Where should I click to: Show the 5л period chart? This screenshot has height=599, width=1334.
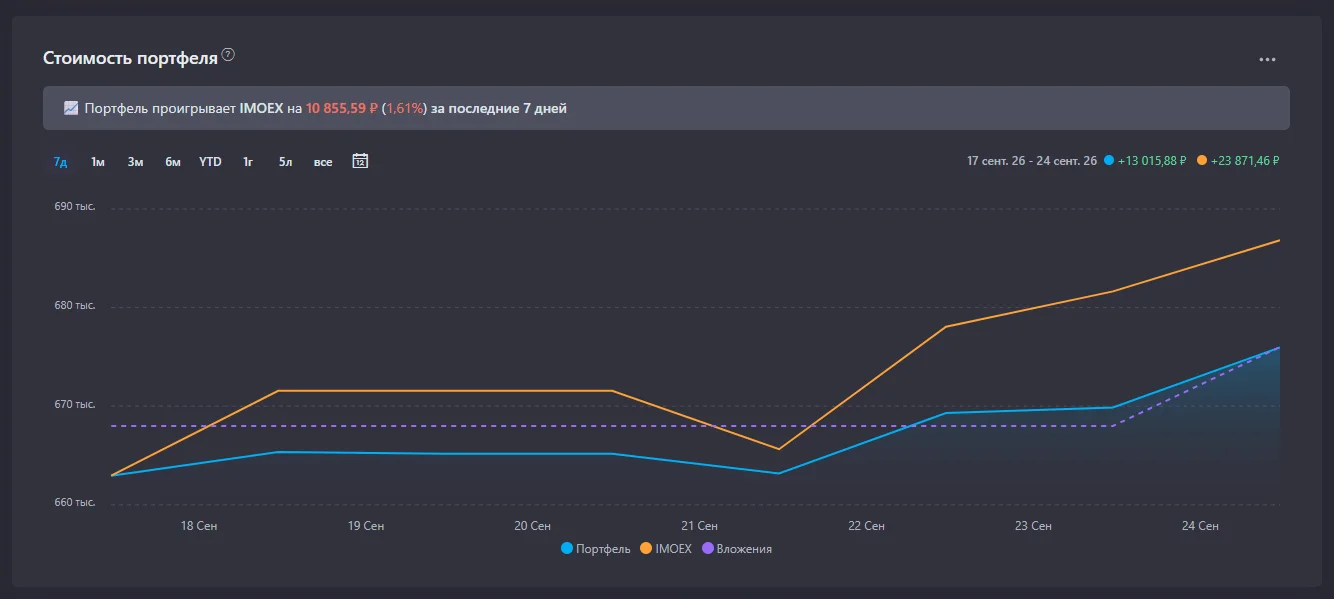[x=285, y=162]
